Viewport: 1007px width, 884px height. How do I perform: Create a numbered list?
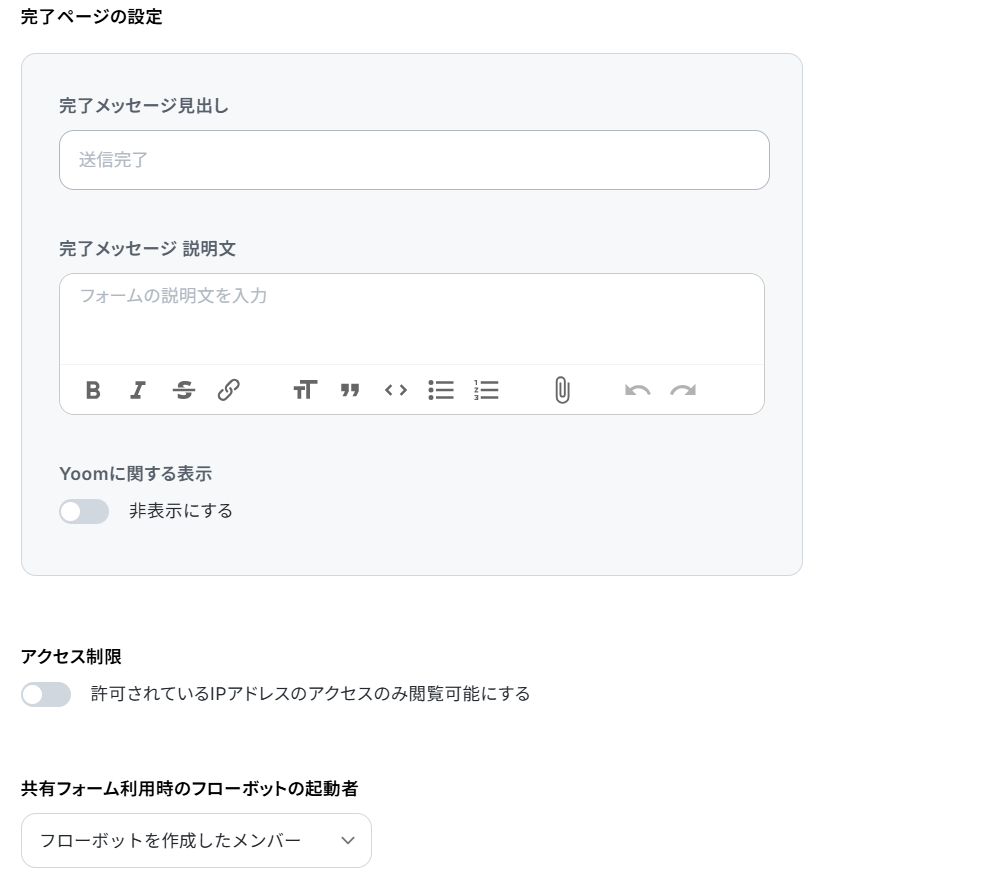[486, 390]
